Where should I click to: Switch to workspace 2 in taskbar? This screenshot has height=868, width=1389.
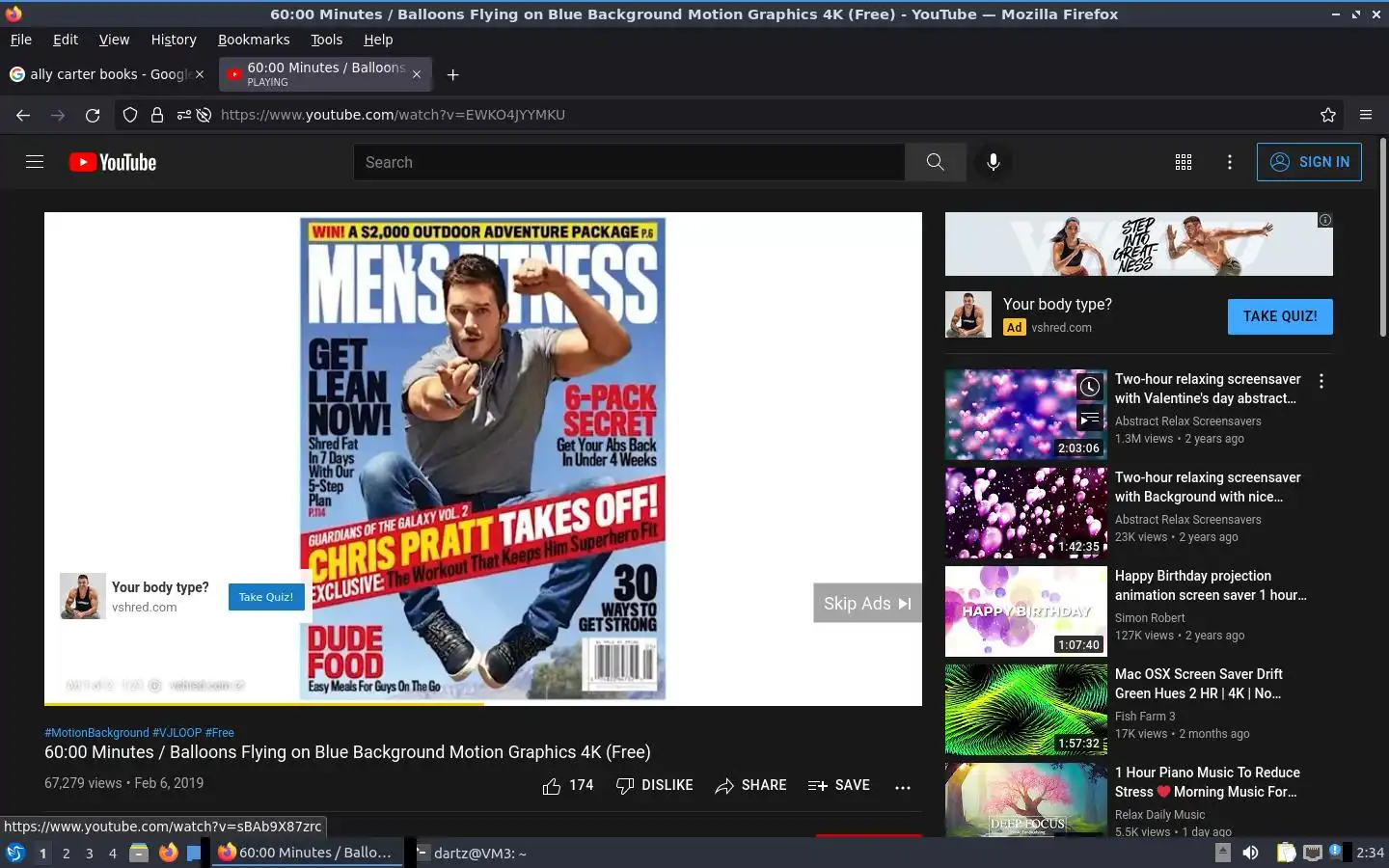click(x=66, y=854)
